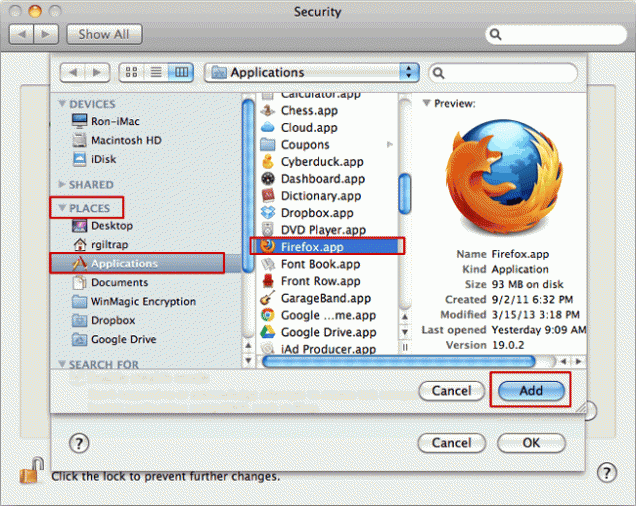Click the file list scroll up arrow
The height and width of the screenshot is (506, 636).
pyautogui.click(x=404, y=317)
